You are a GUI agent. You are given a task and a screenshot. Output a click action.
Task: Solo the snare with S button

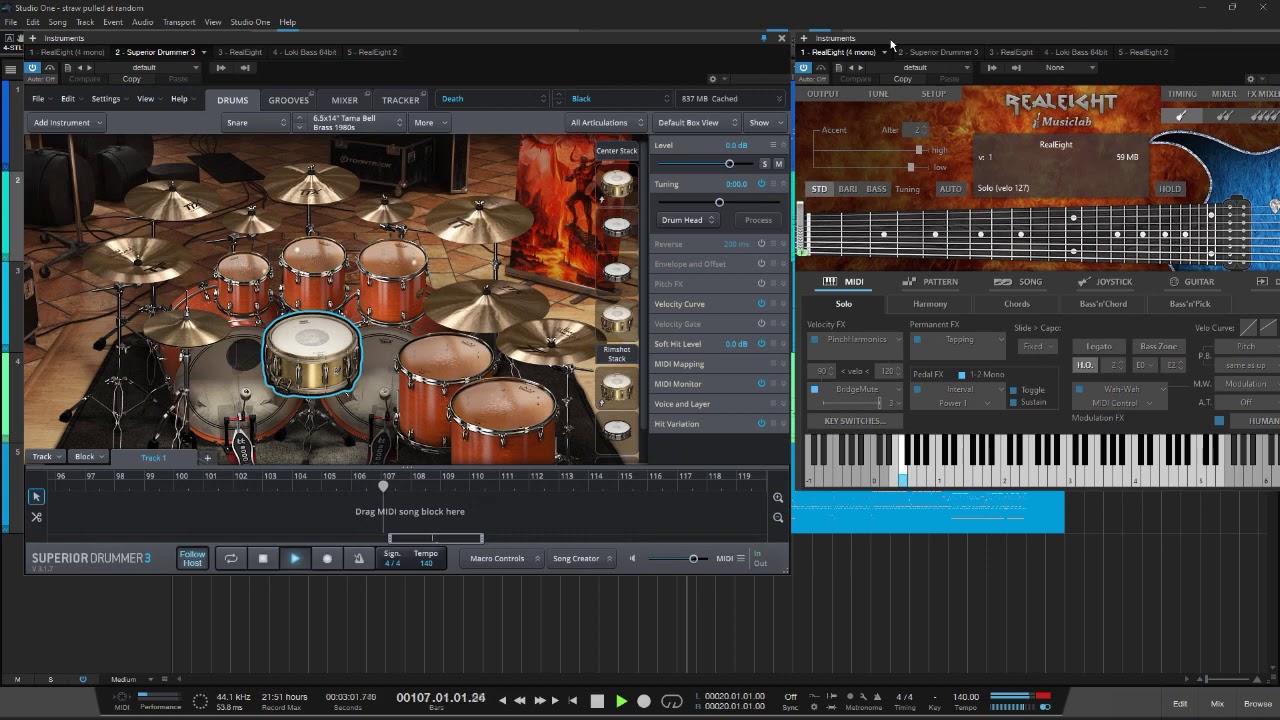click(765, 164)
